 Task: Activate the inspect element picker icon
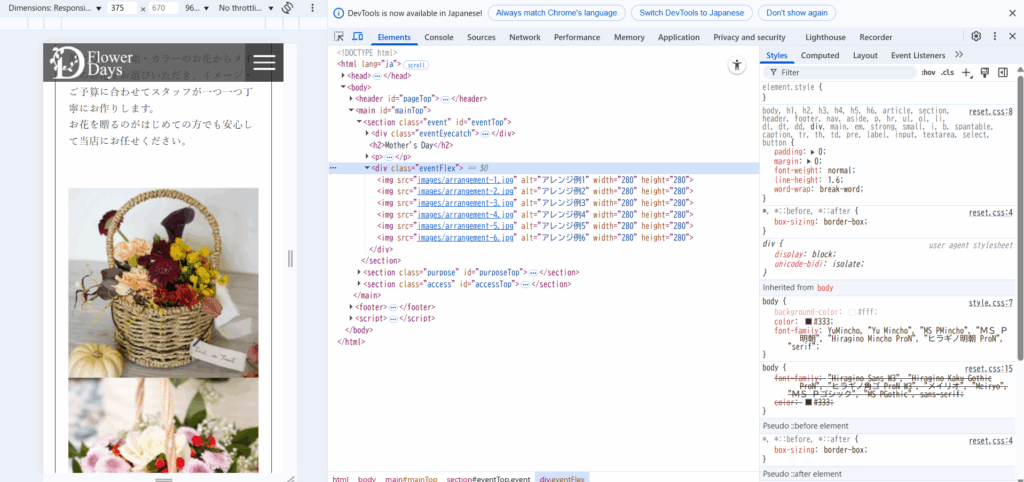pos(340,37)
